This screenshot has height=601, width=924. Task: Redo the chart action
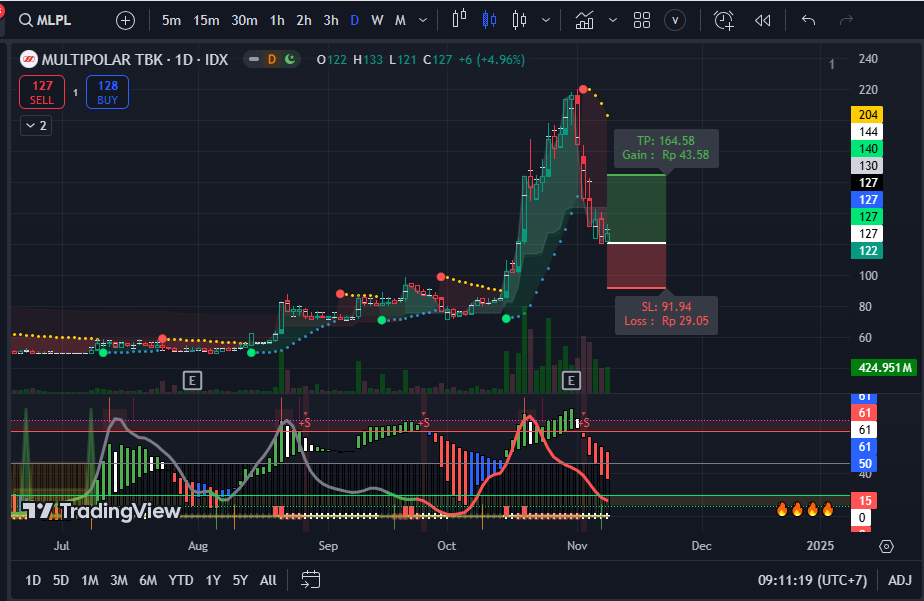point(846,21)
